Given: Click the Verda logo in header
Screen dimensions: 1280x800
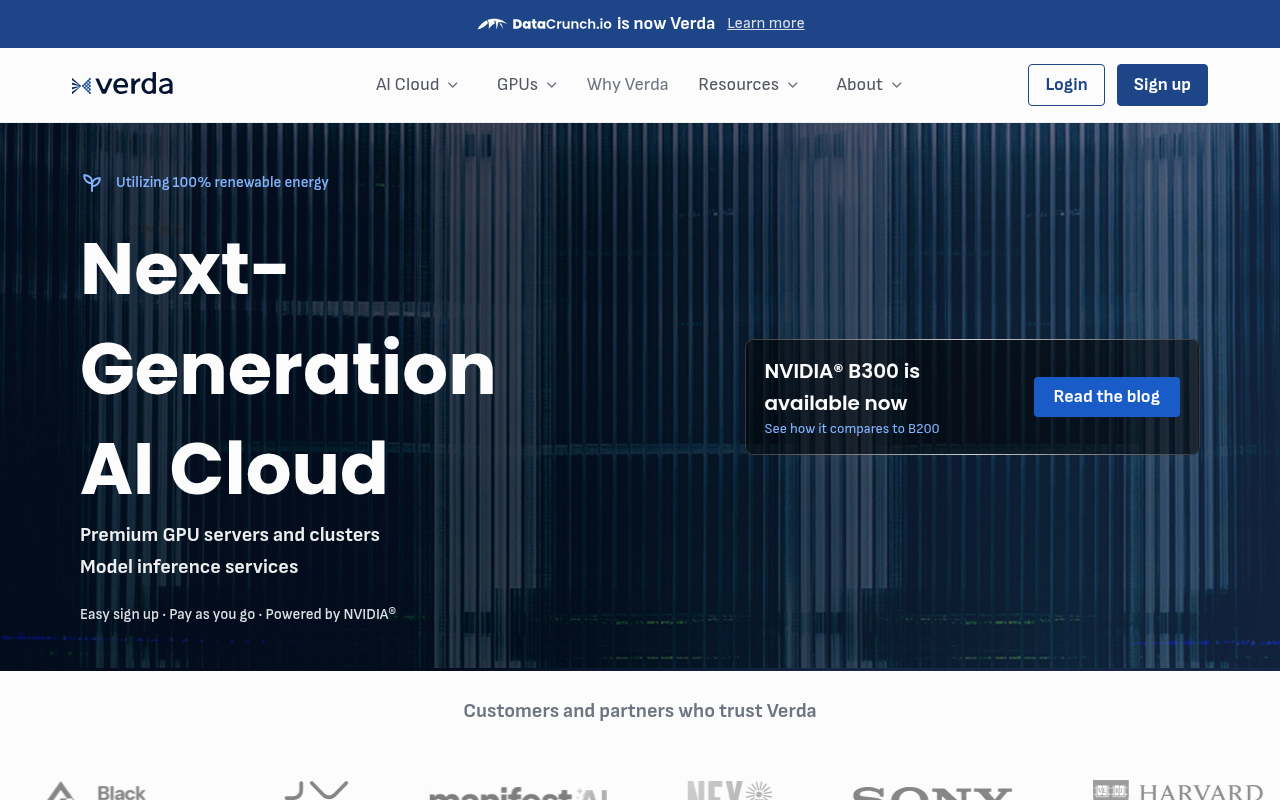Looking at the screenshot, I should point(122,85).
